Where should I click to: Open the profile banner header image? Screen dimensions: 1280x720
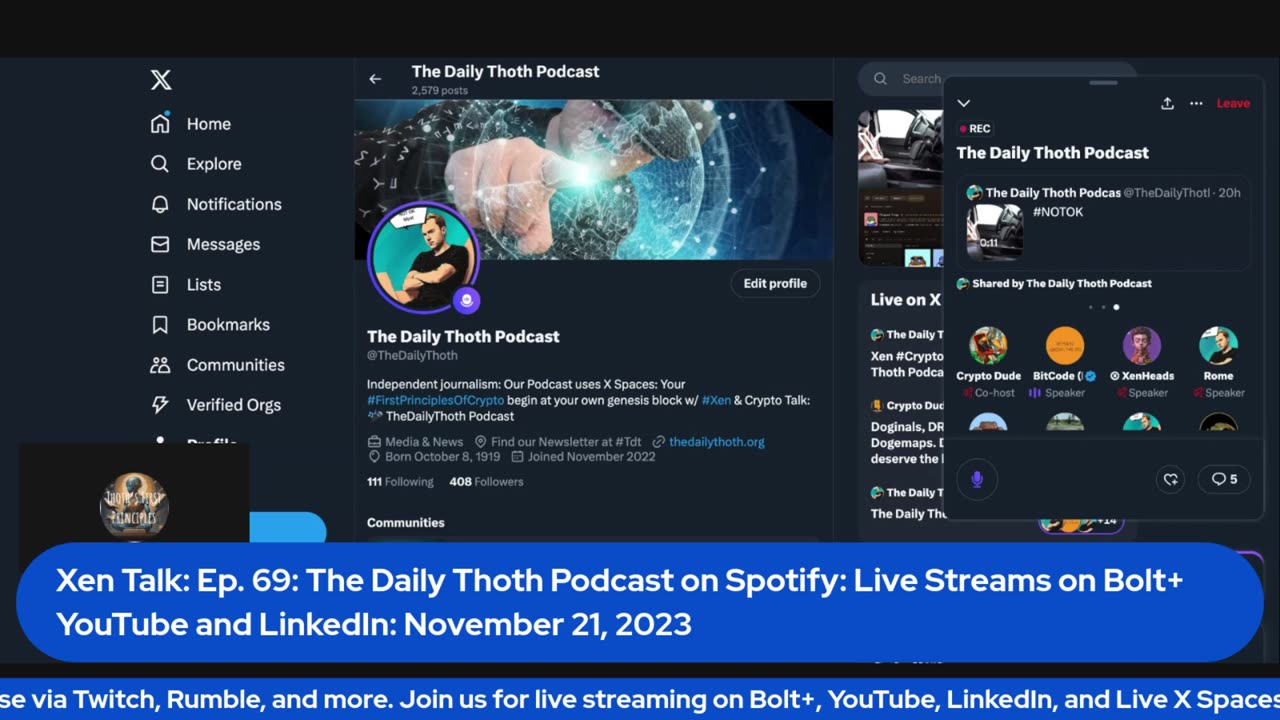[594, 178]
